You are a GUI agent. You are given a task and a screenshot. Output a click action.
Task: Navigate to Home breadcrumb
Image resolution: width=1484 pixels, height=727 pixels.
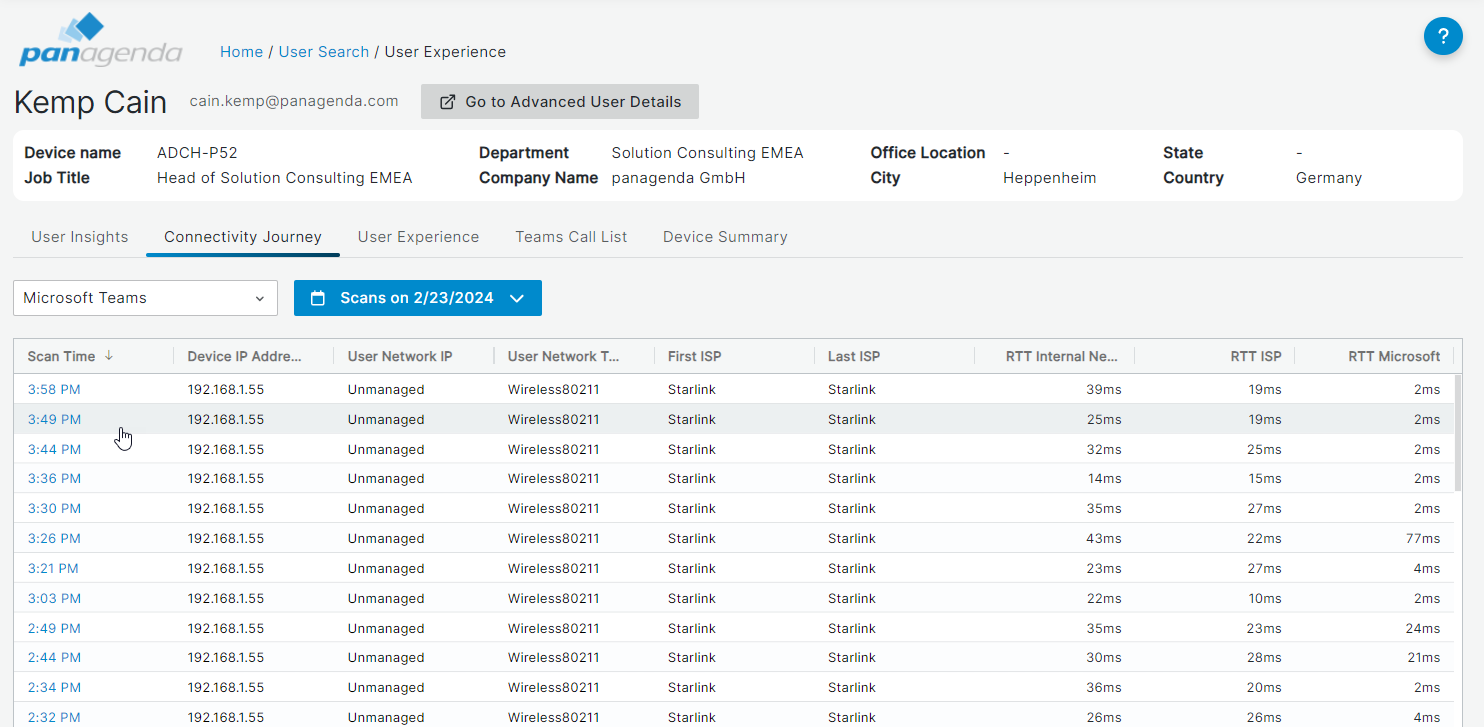(241, 52)
